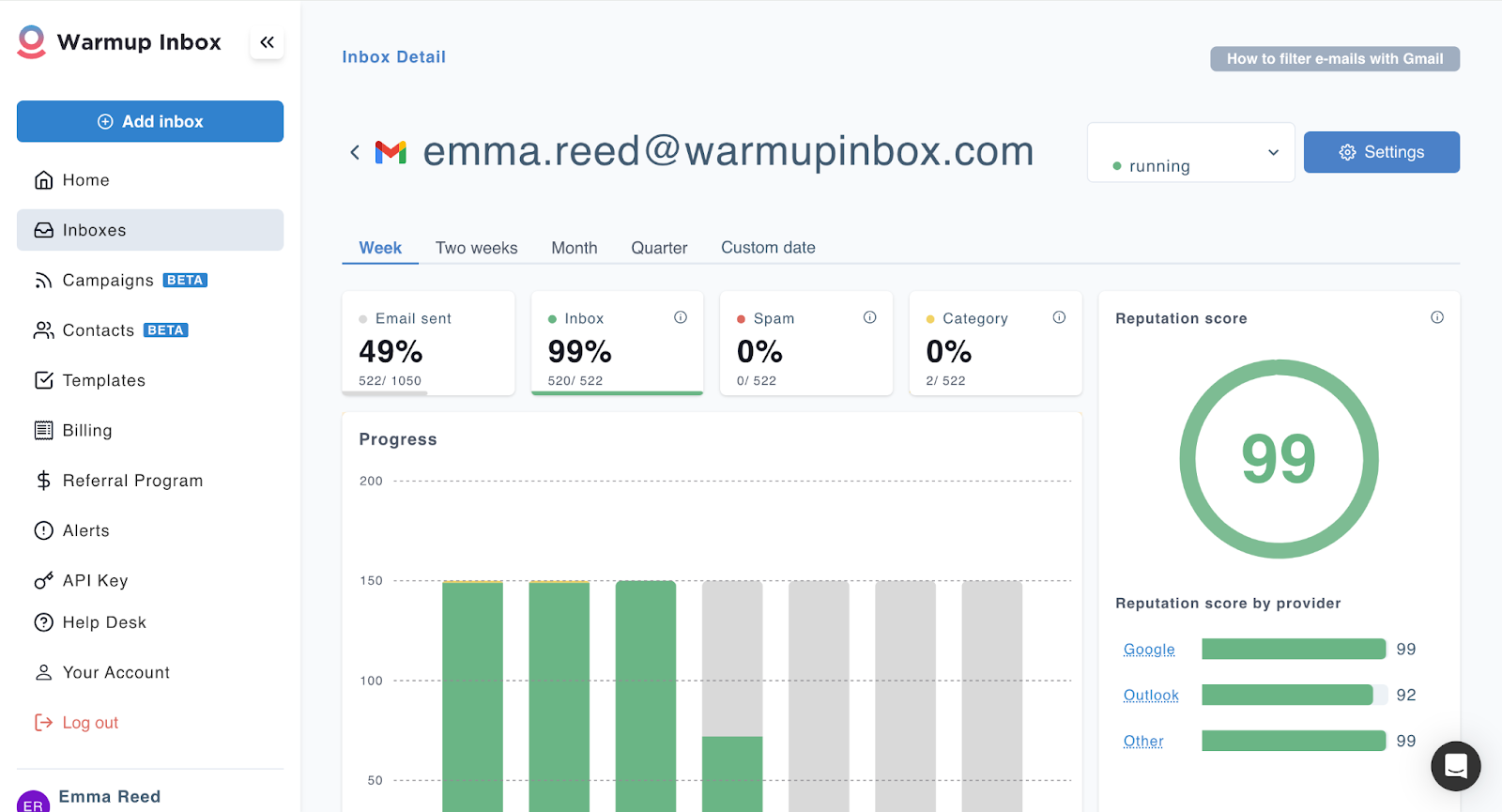Collapse the sidebar with double-chevron icon
The width and height of the screenshot is (1502, 812).
pos(267,42)
